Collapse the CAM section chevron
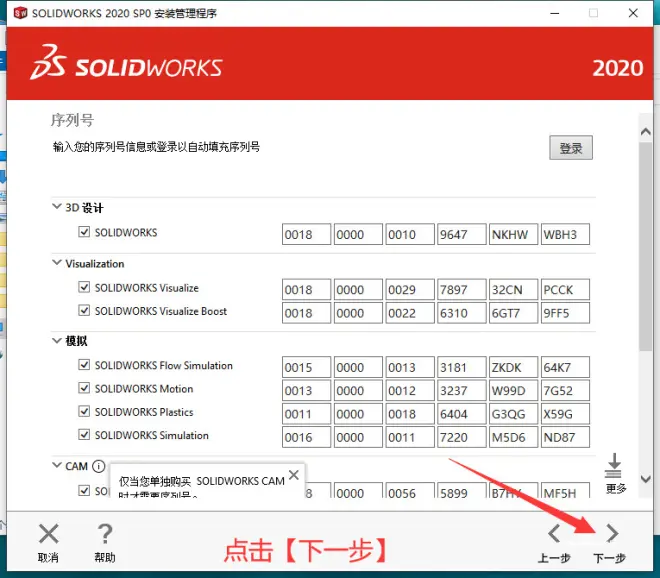Image resolution: width=660 pixels, height=578 pixels. tap(57, 465)
